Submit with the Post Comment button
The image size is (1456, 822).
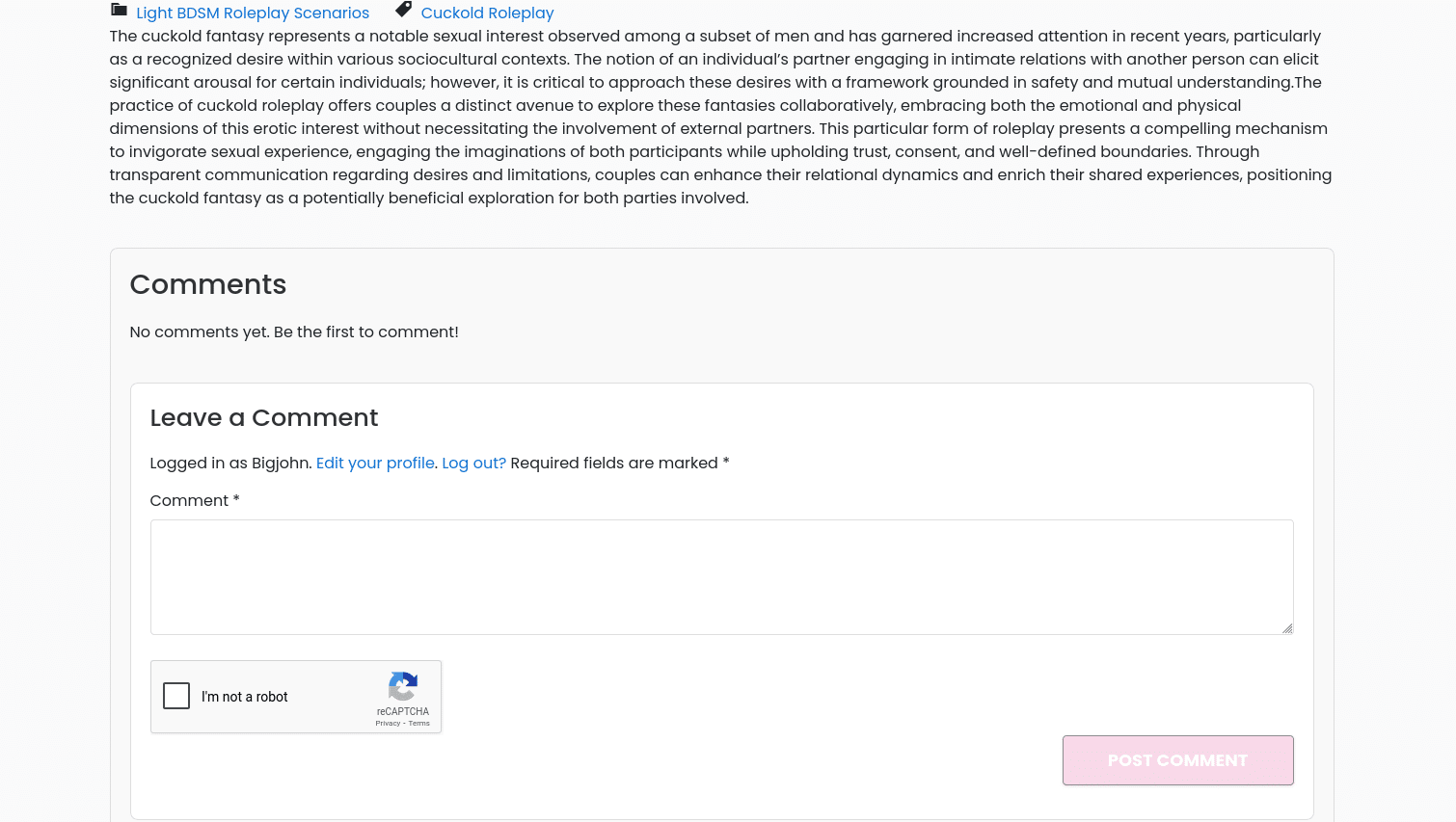tap(1177, 760)
